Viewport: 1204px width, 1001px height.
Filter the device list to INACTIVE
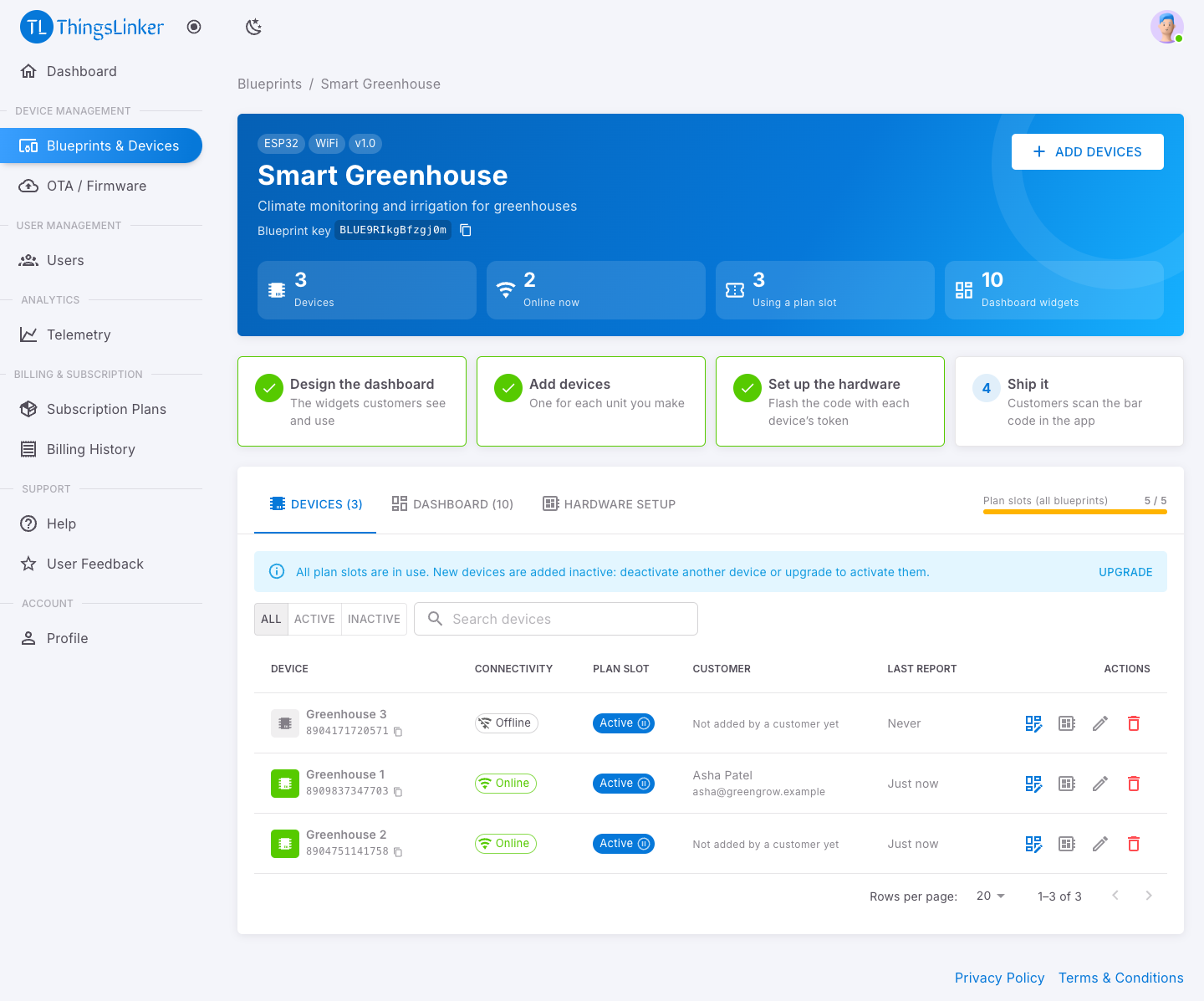374,619
